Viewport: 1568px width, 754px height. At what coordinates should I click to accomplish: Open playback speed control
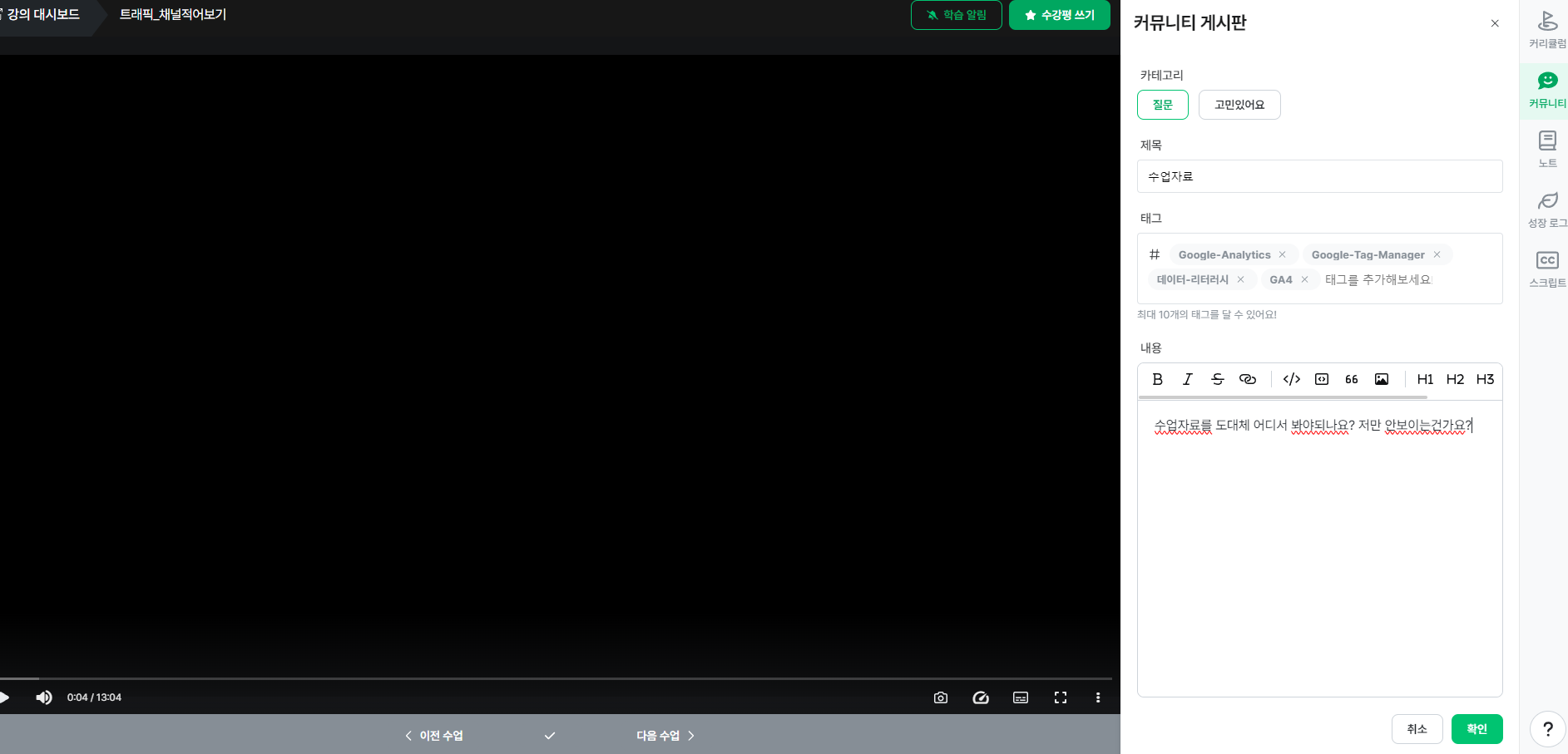(x=981, y=697)
